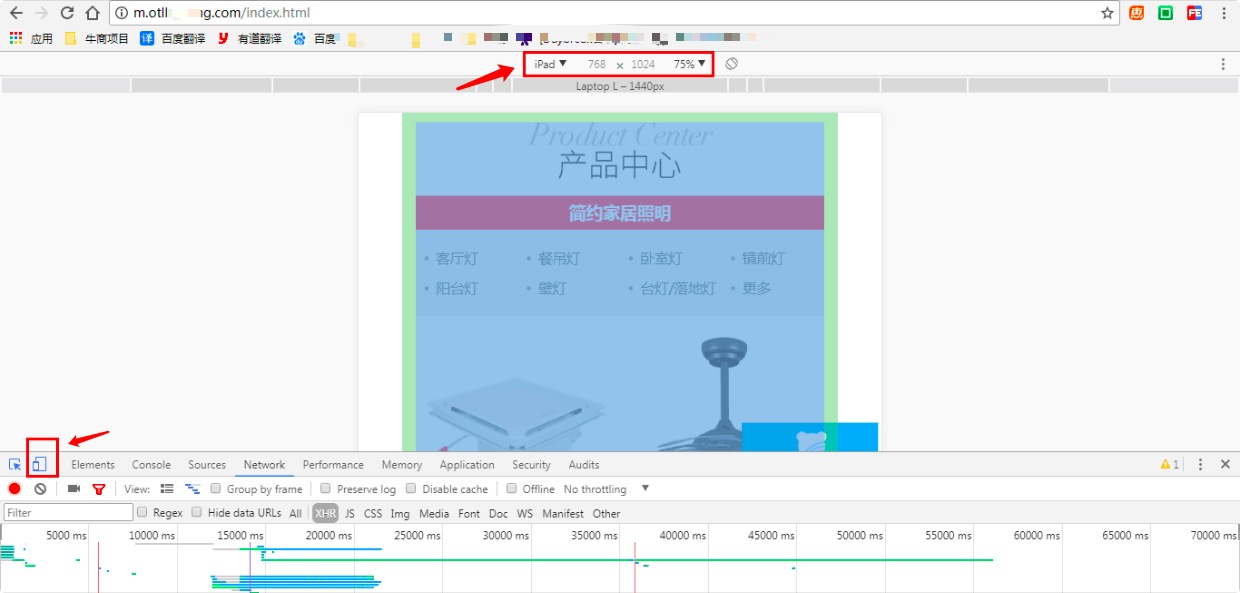Open device toolbar more options menu
Screen dimensions: 1240x593
(1223, 64)
